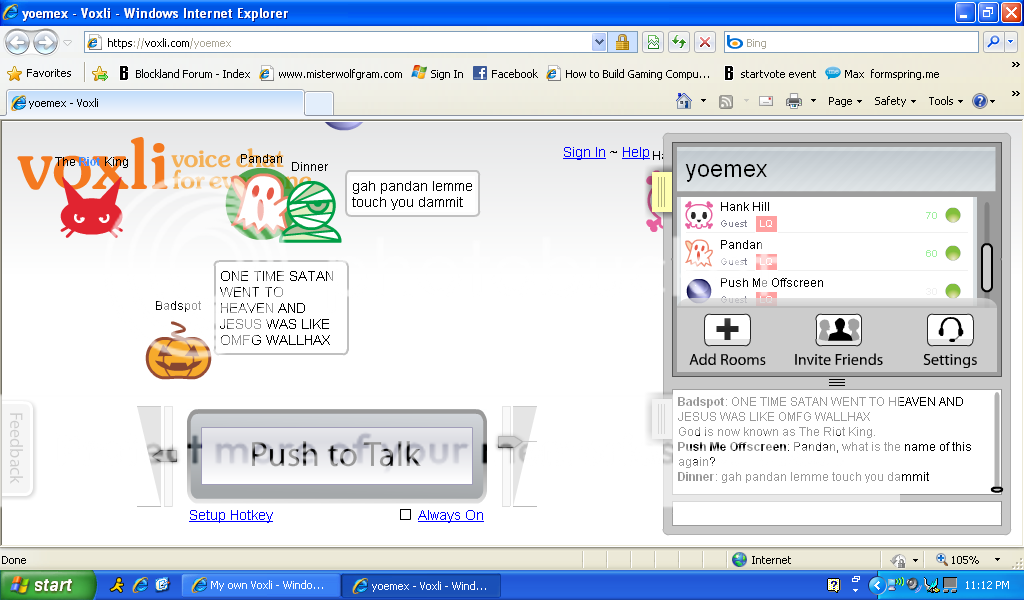The height and width of the screenshot is (600, 1024).
Task: Click the pink skull avatar for Hank Hill
Action: (x=699, y=215)
